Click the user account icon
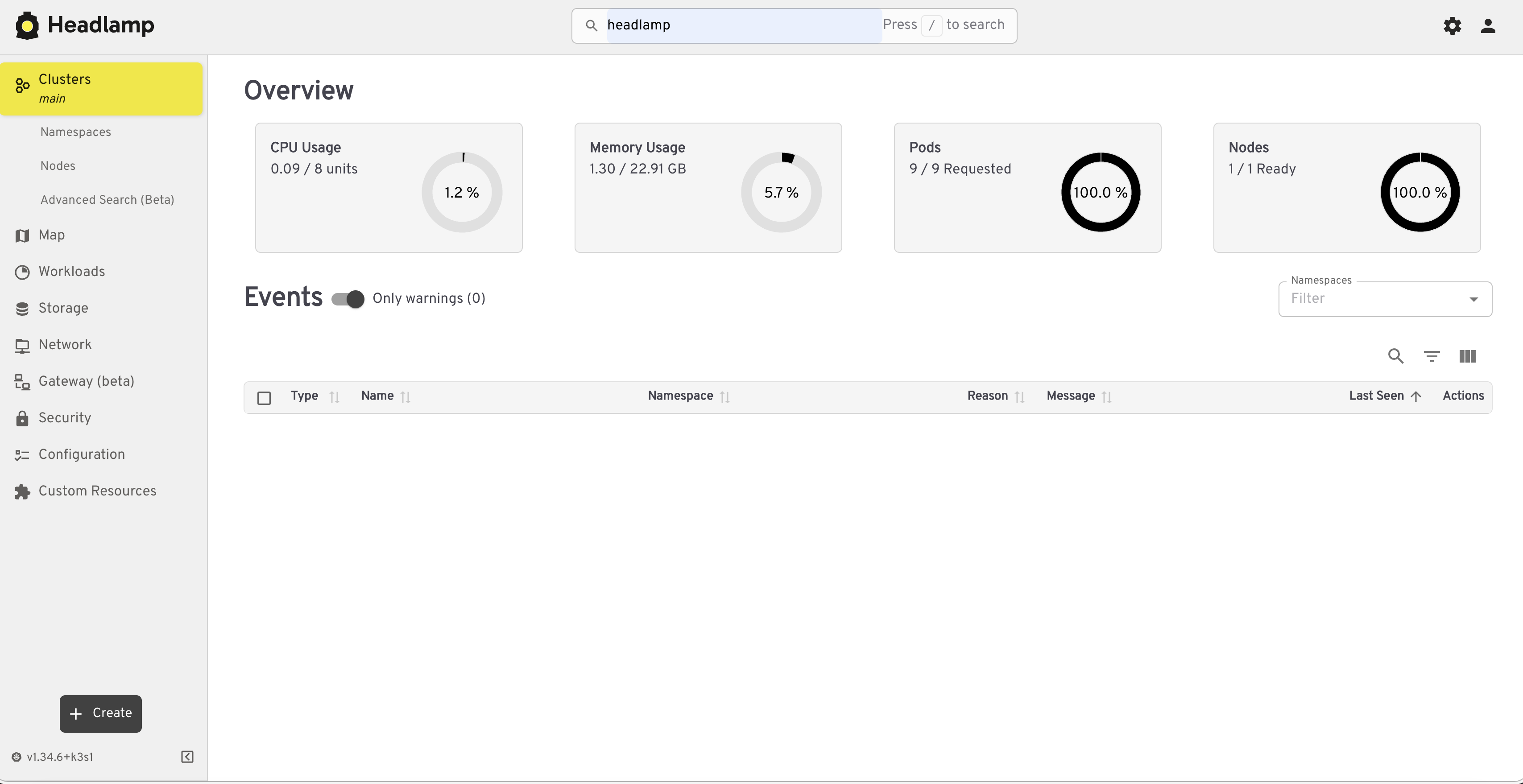The width and height of the screenshot is (1523, 784). tap(1487, 25)
